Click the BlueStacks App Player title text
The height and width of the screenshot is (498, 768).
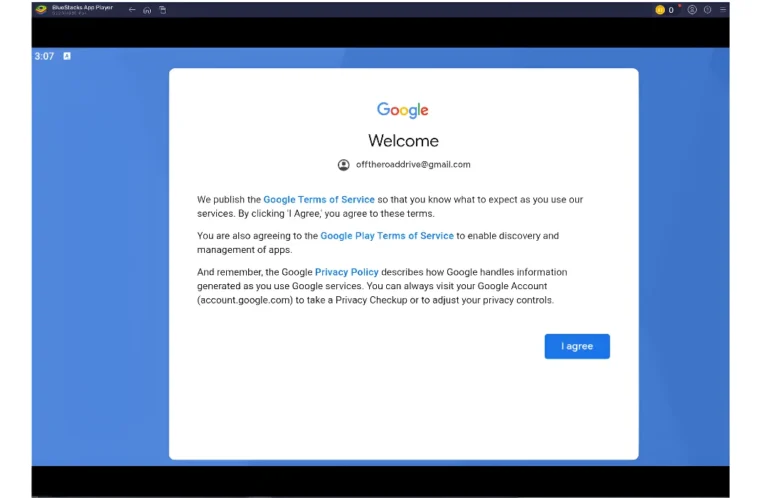coord(82,7)
